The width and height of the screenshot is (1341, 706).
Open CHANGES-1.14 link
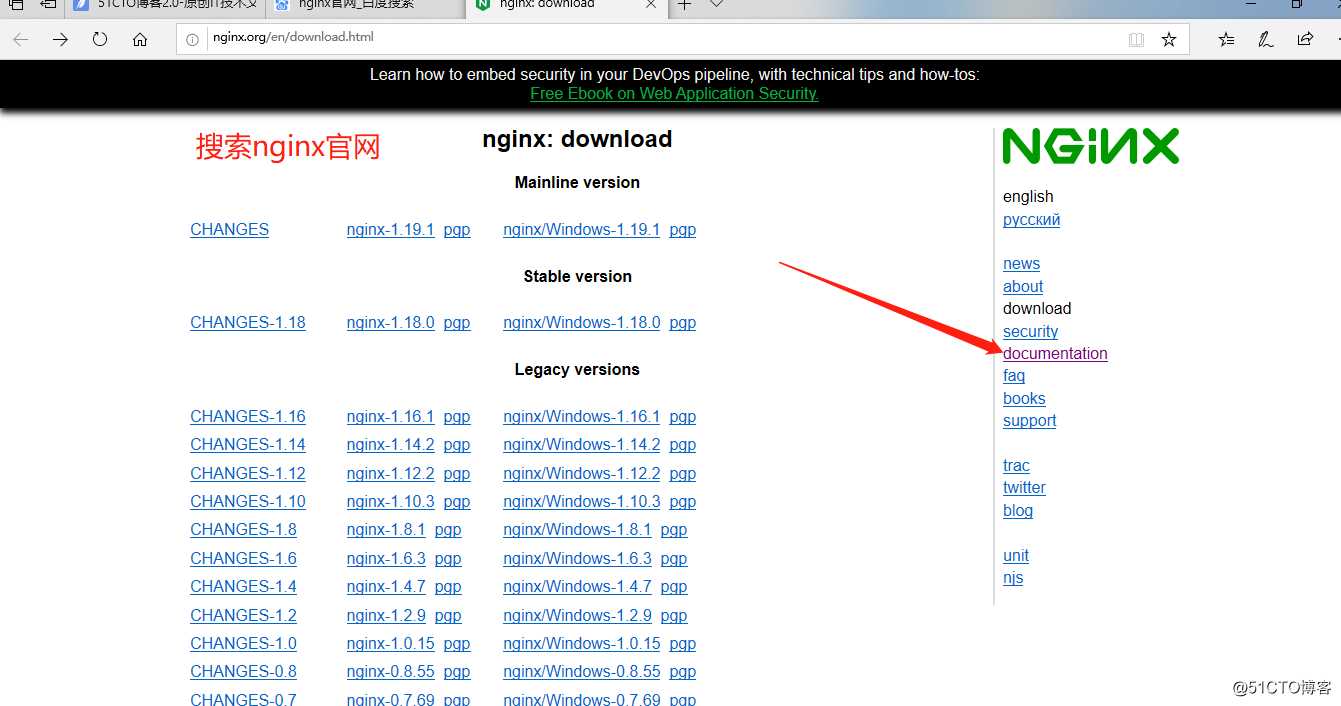248,444
